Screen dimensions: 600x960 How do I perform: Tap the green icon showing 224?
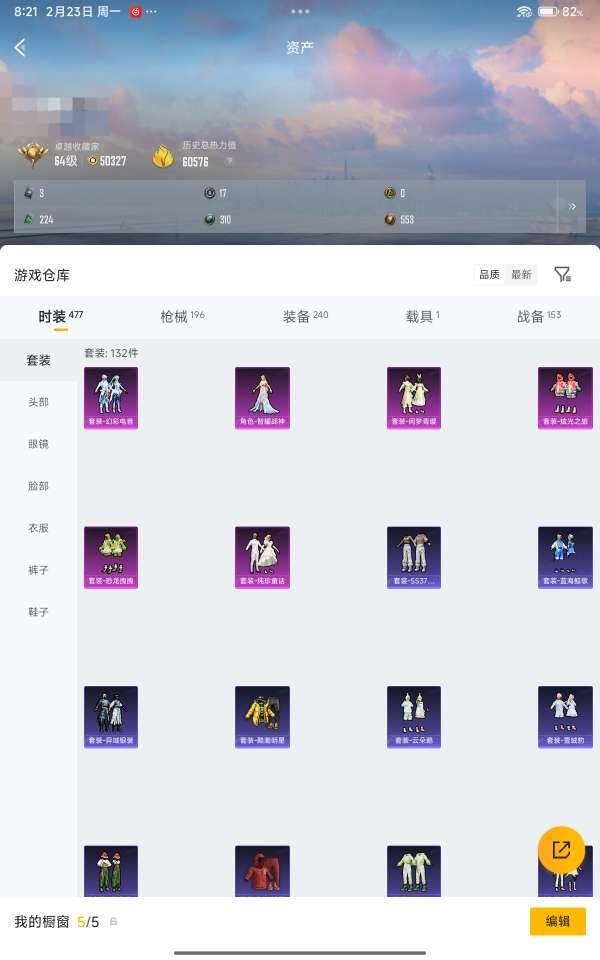(x=28, y=219)
